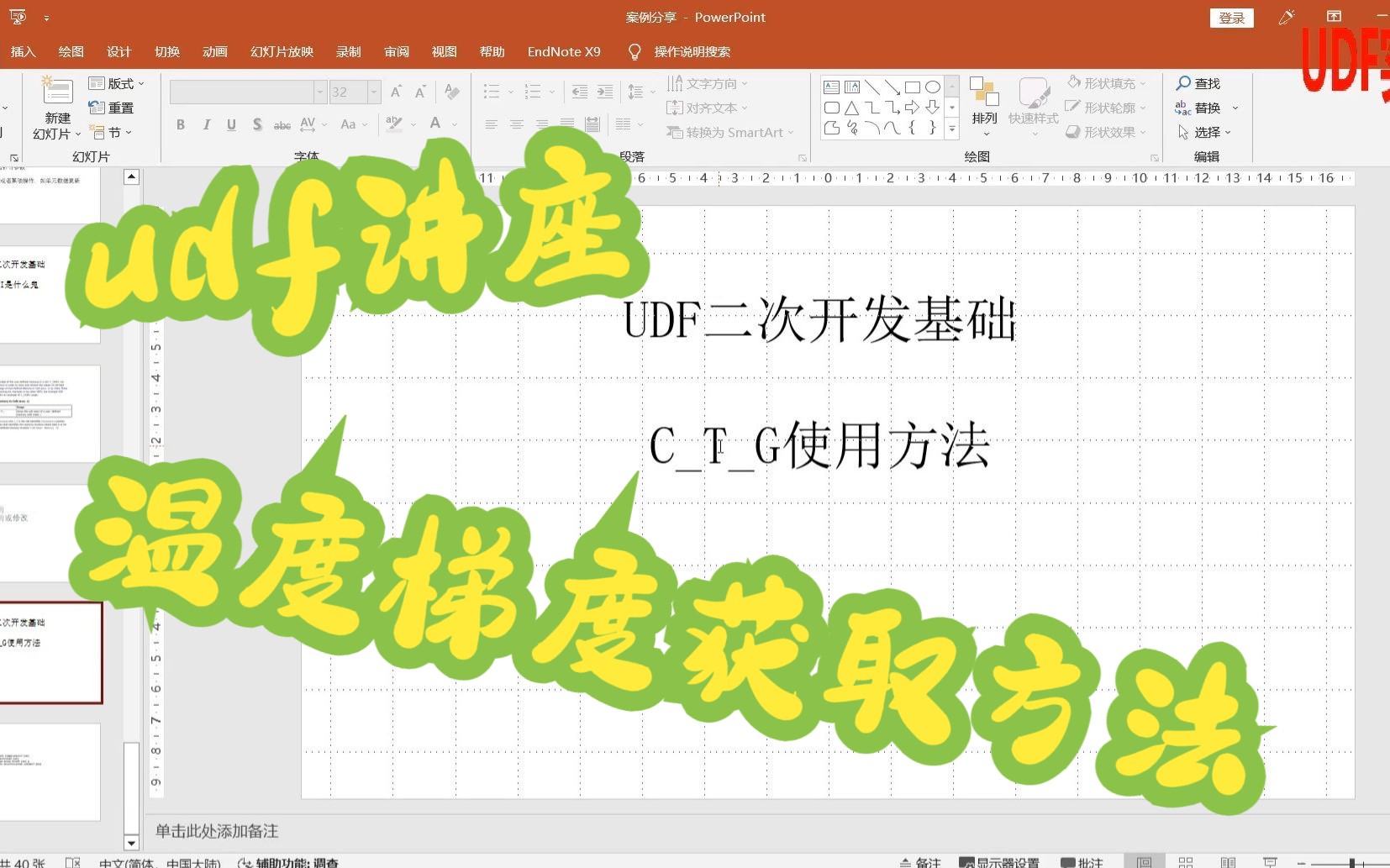This screenshot has width=1390, height=868.
Task: Click the Replace (替换) button
Action: 1198,108
